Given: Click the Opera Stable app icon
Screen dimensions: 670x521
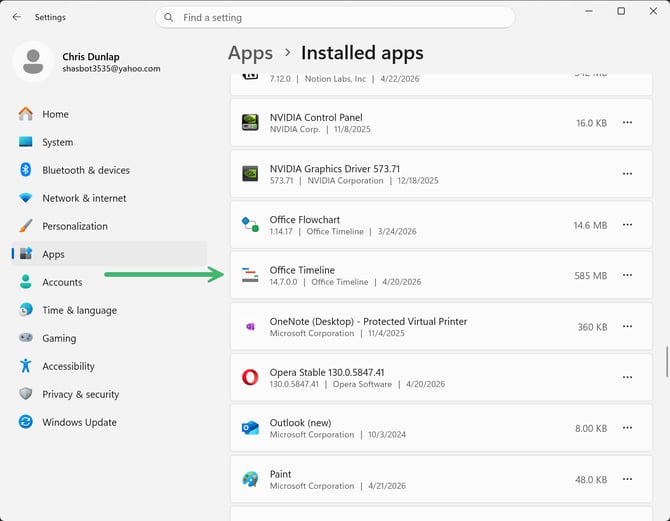Looking at the screenshot, I should [x=250, y=377].
